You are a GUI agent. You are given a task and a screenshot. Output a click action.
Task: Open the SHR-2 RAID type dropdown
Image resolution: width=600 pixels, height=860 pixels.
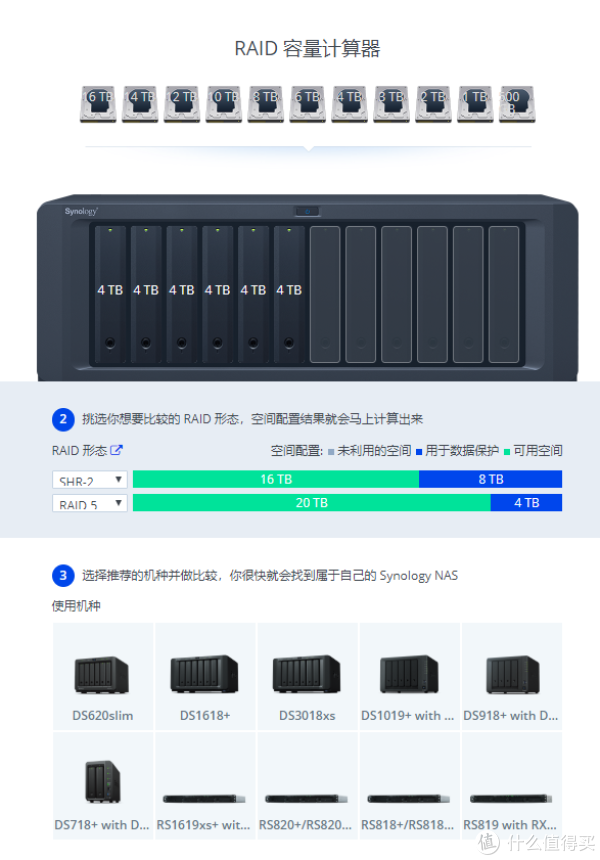click(x=90, y=479)
